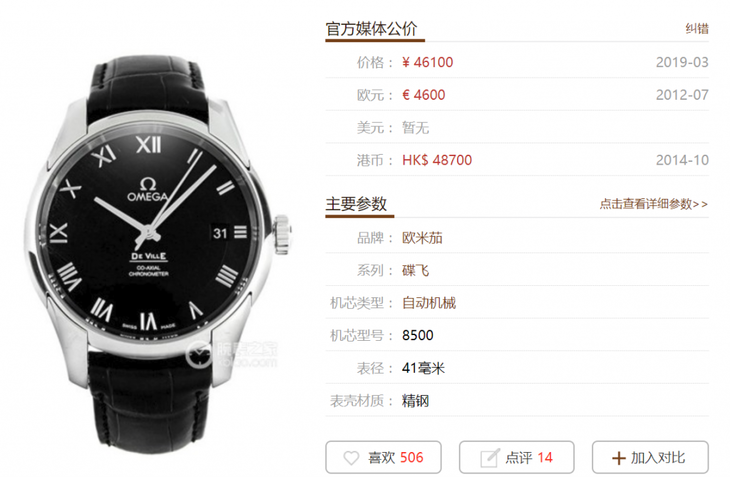Select the 欧米茄 brand link
This screenshot has height=477, width=730.
(422, 238)
